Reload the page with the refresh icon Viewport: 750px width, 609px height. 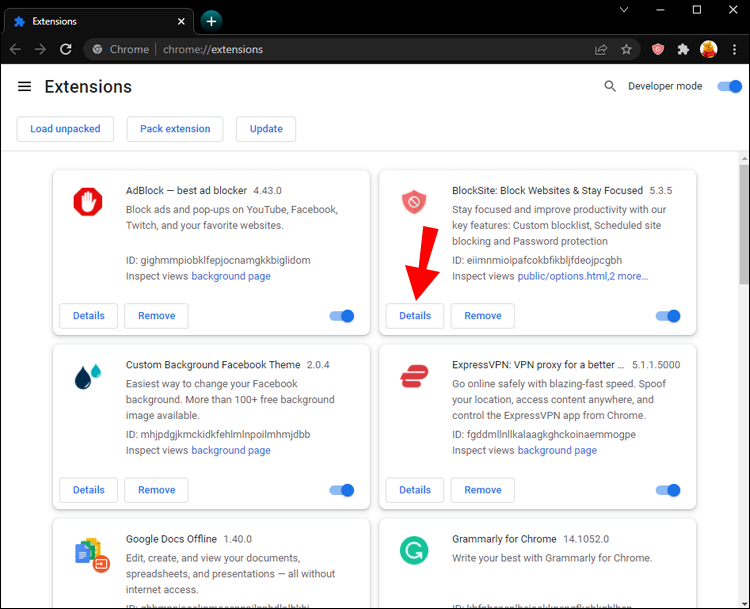click(x=66, y=49)
